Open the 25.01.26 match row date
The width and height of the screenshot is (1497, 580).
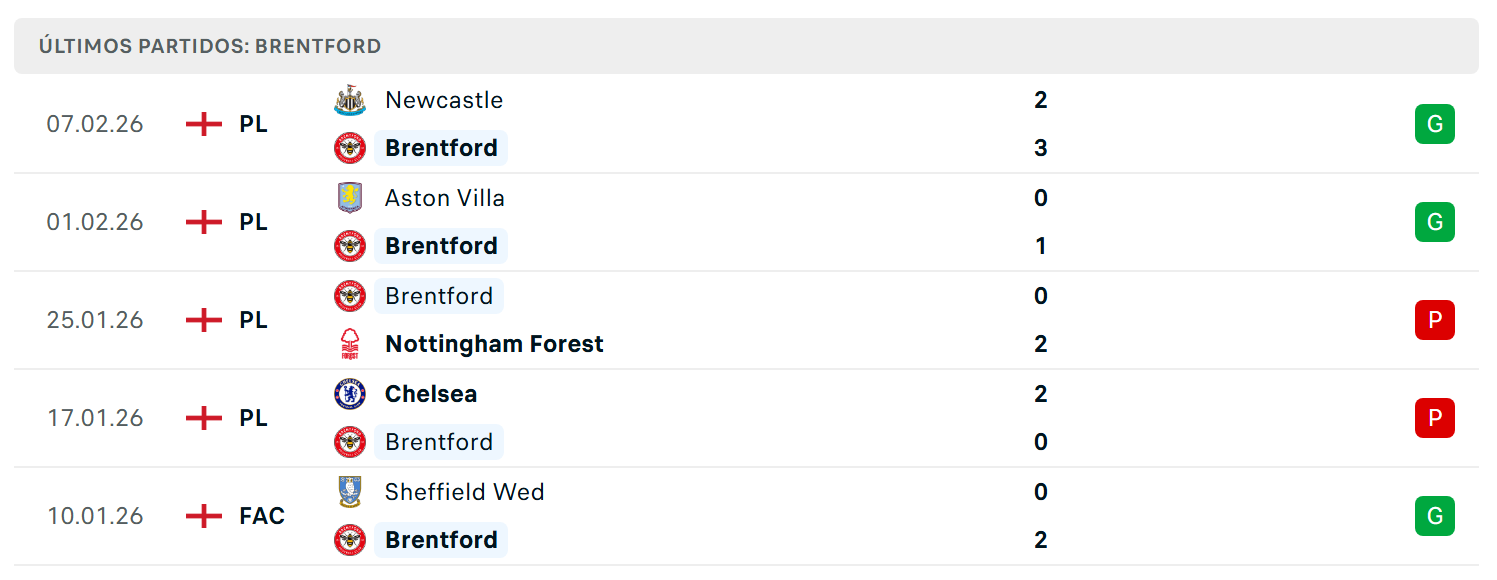pyautogui.click(x=95, y=320)
